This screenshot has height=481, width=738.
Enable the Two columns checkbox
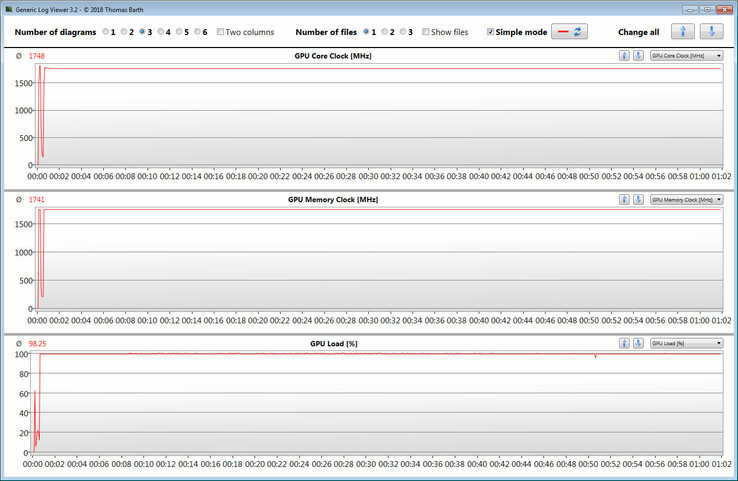[220, 32]
